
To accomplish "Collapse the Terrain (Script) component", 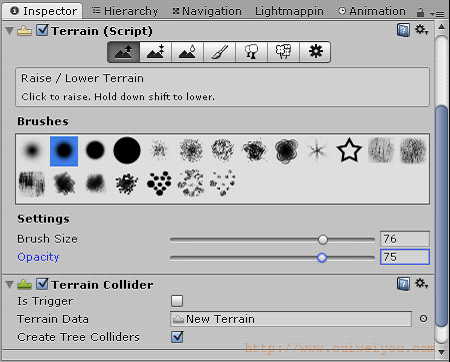I will [x=10, y=31].
